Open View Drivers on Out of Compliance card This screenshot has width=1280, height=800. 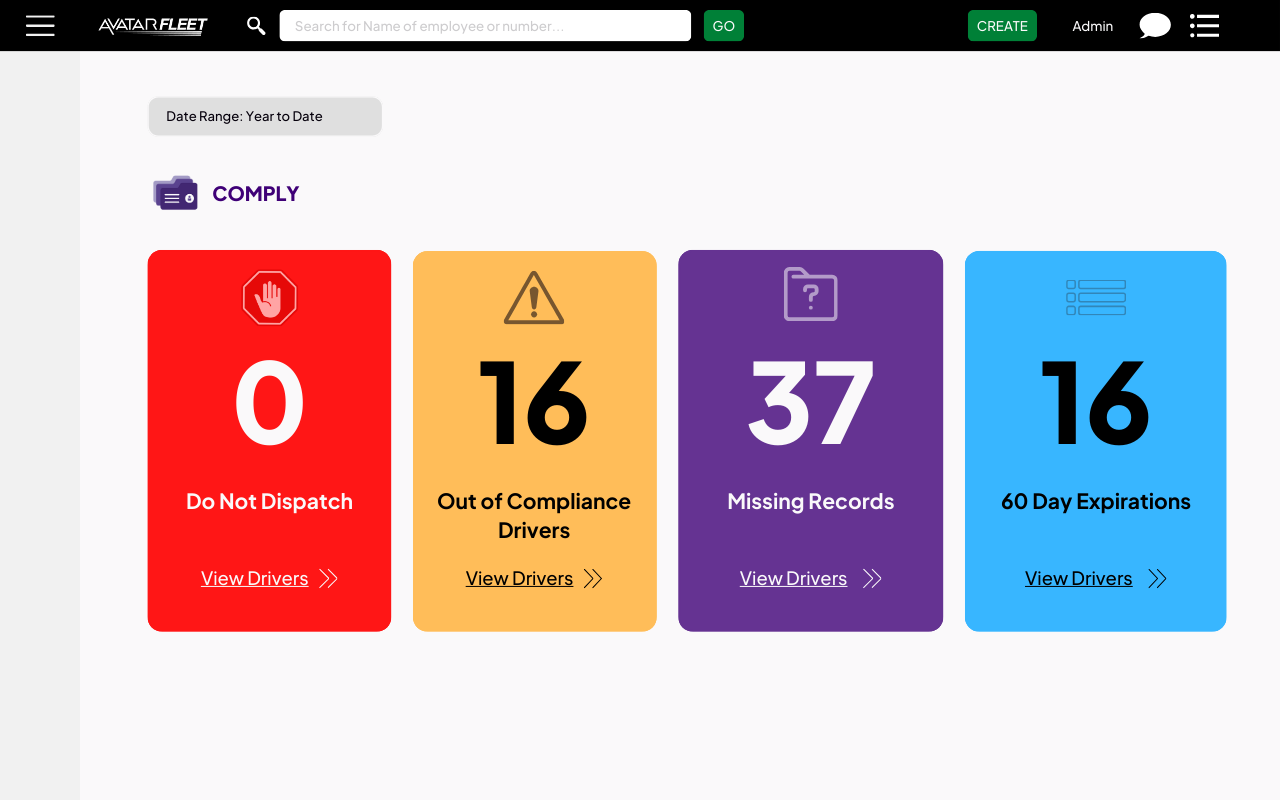[x=519, y=578]
